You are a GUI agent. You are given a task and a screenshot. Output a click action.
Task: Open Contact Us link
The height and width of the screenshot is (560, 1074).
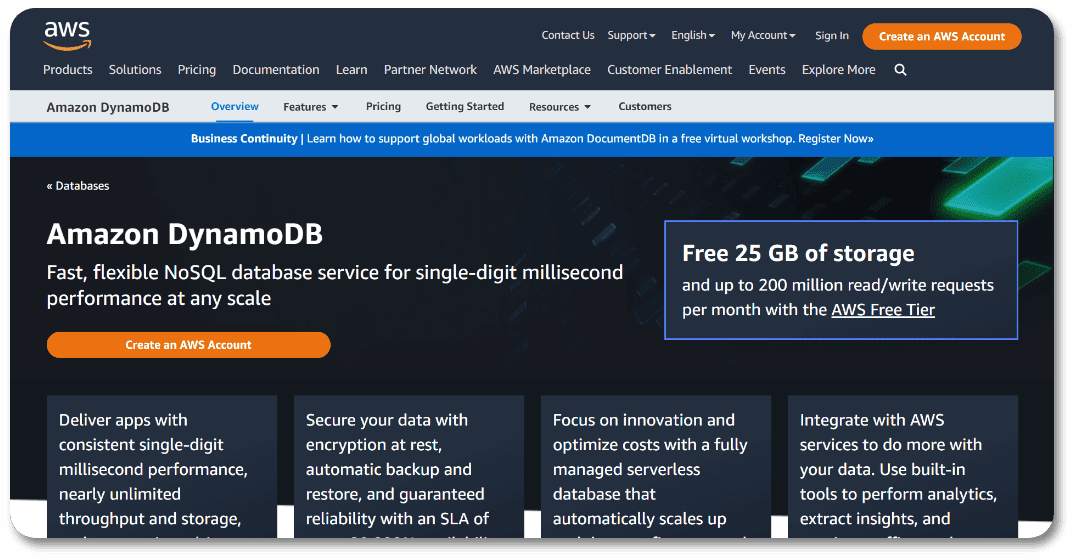tap(568, 36)
